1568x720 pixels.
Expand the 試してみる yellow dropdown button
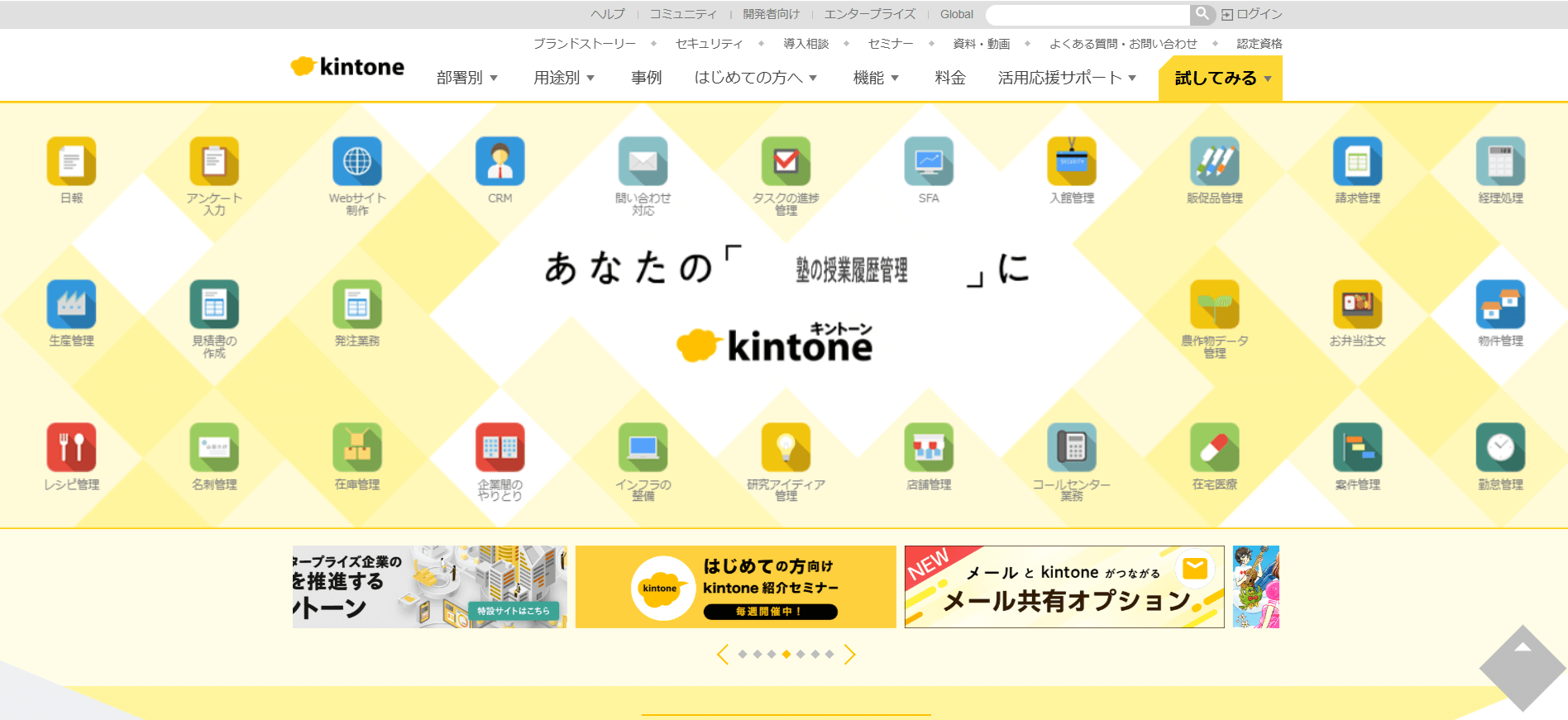pos(1221,78)
